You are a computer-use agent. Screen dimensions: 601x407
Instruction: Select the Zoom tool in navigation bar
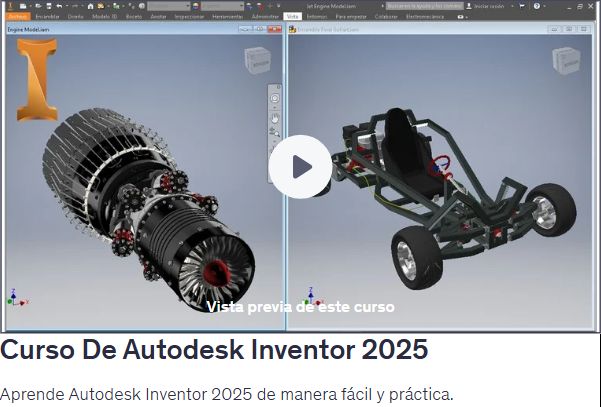(x=275, y=133)
